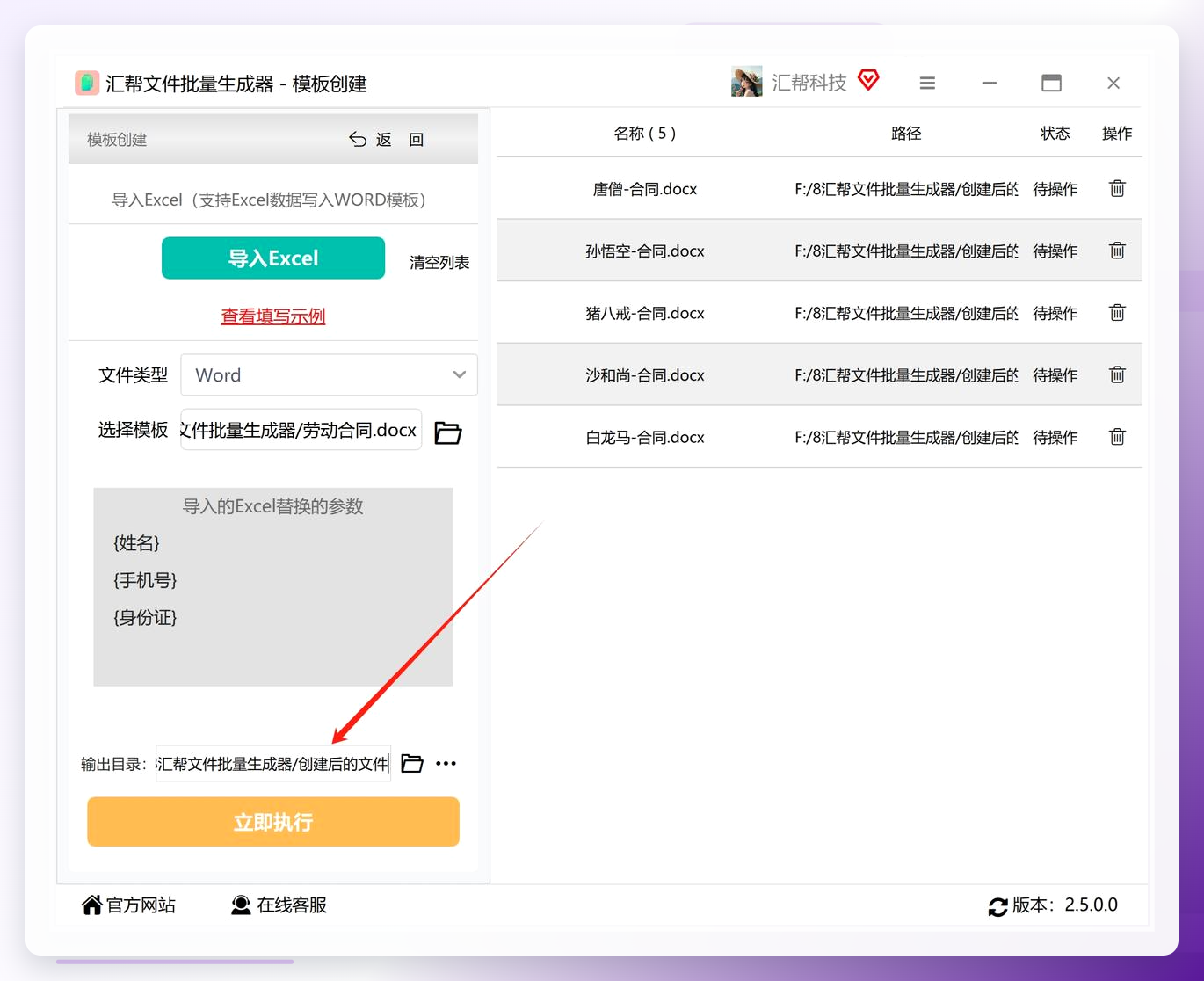Delete the 唐僧-合同.docx row with trash icon
1204x981 pixels.
click(x=1117, y=188)
